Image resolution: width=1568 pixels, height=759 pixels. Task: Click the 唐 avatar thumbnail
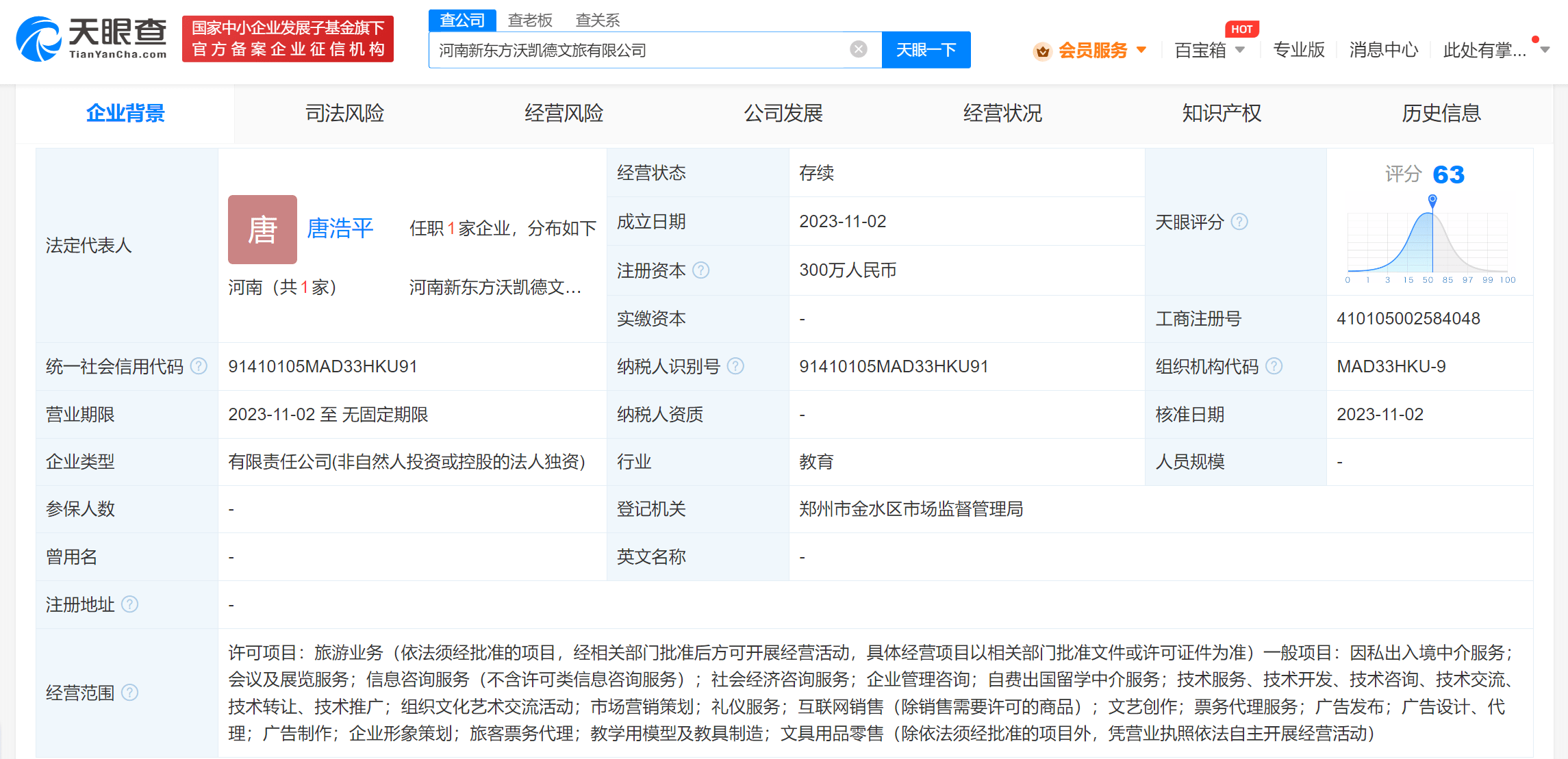tap(262, 229)
